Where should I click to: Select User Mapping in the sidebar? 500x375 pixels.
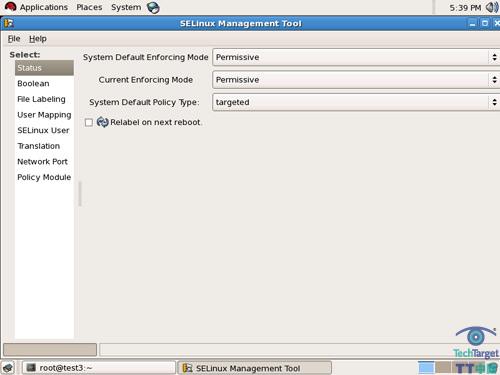pos(44,115)
